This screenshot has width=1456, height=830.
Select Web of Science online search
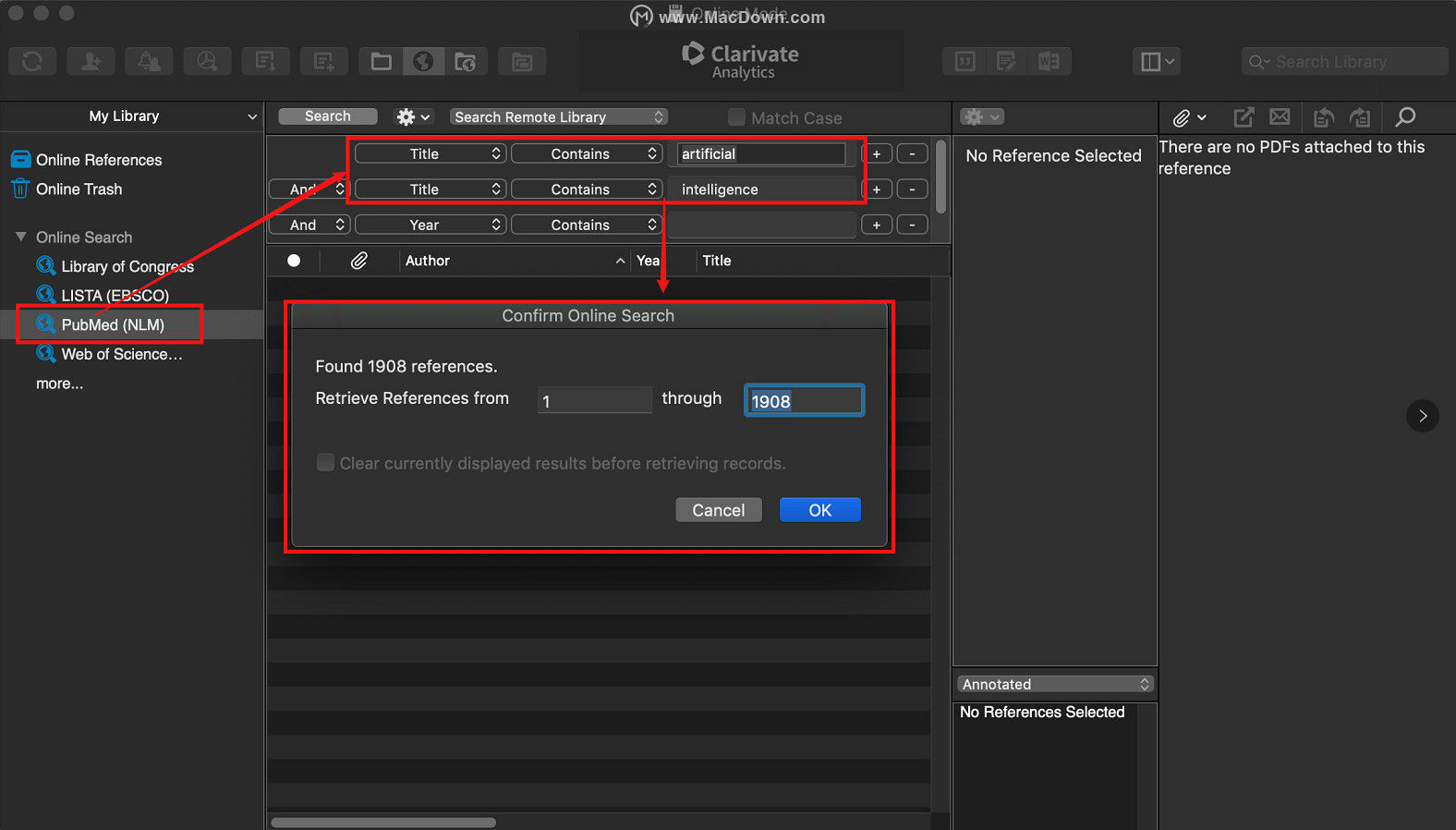[x=121, y=354]
